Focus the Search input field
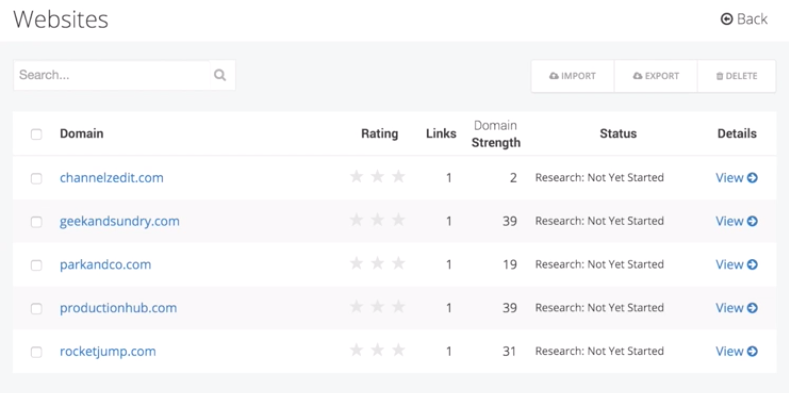 [112, 75]
